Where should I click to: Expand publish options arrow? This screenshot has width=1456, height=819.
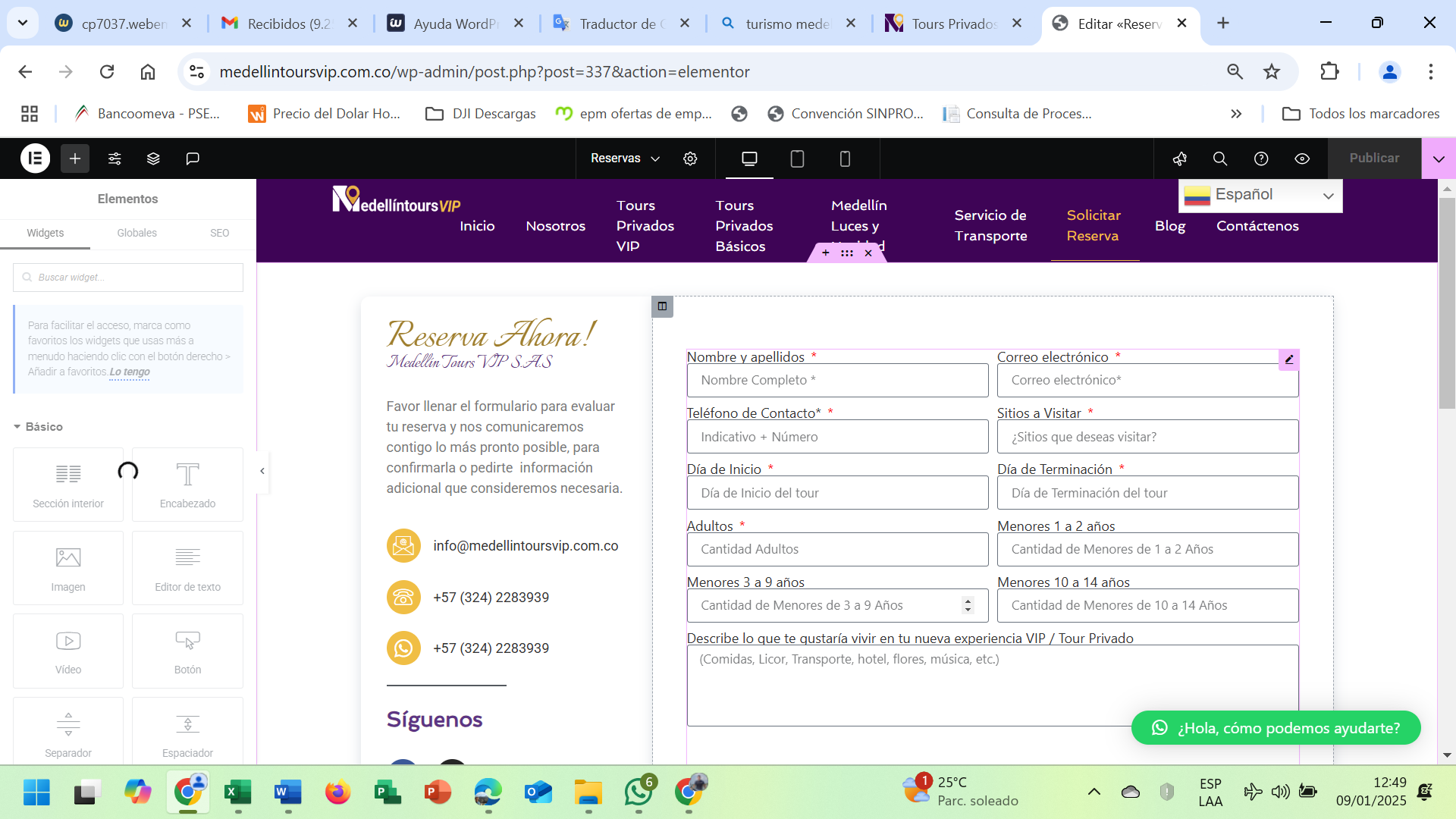click(1439, 158)
